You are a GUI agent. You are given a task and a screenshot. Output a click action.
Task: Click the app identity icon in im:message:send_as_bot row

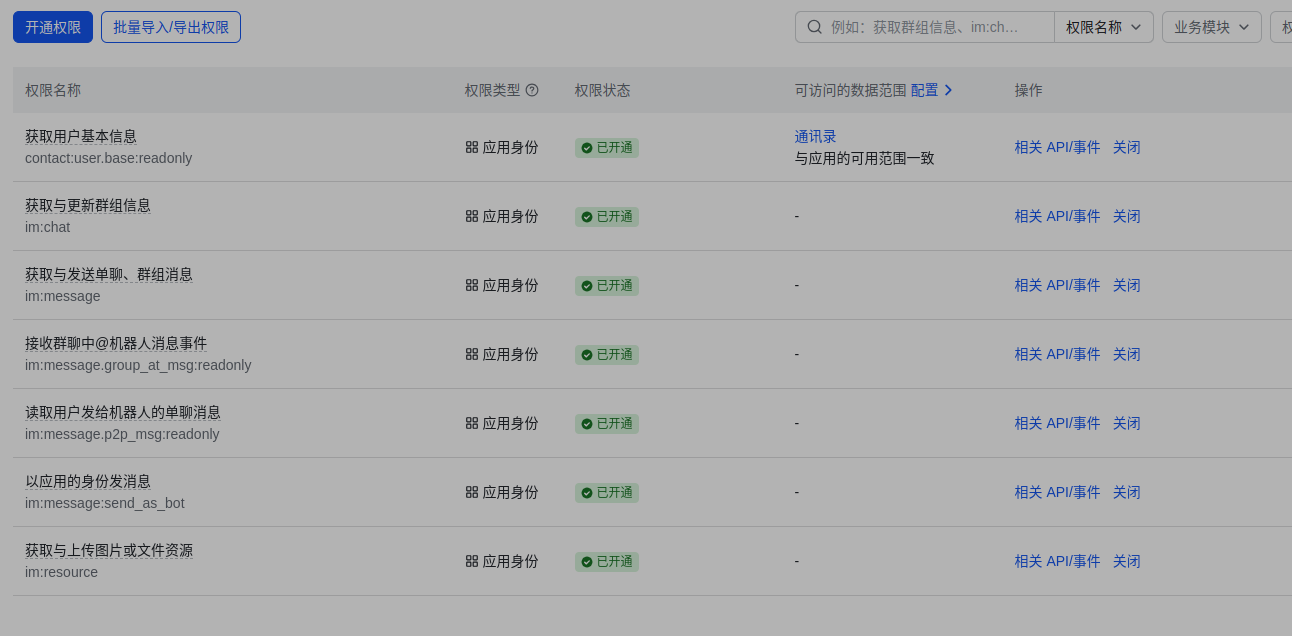(x=472, y=492)
